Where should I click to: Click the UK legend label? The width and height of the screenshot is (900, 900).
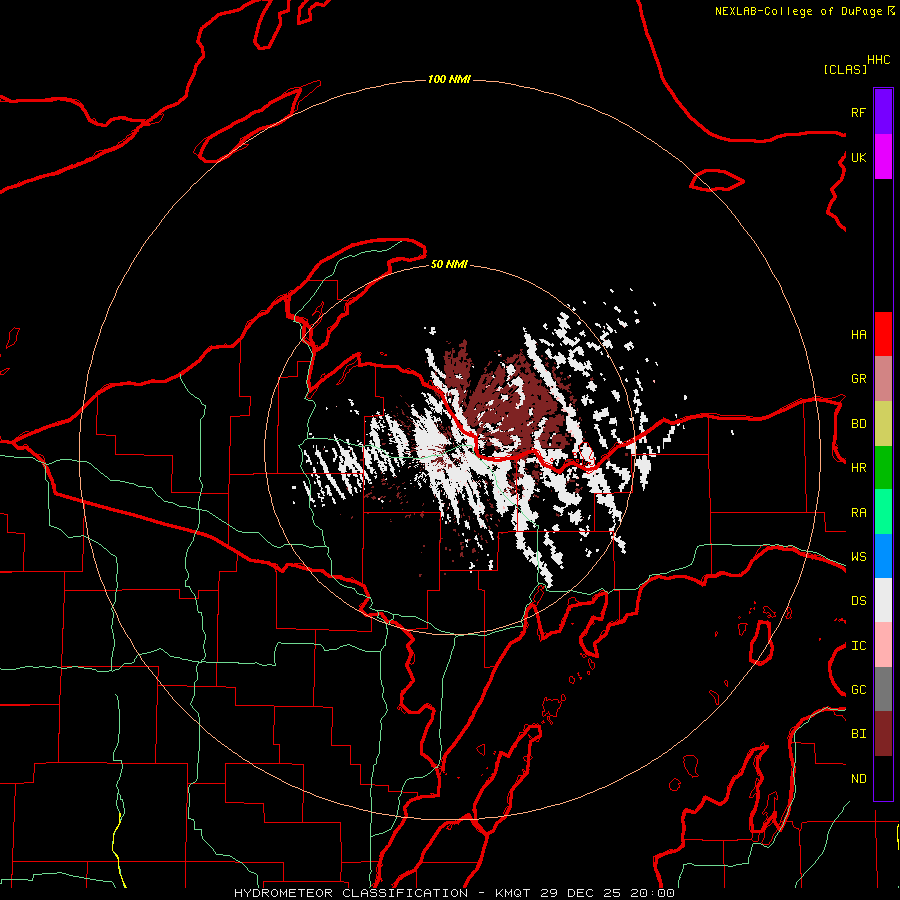(858, 157)
